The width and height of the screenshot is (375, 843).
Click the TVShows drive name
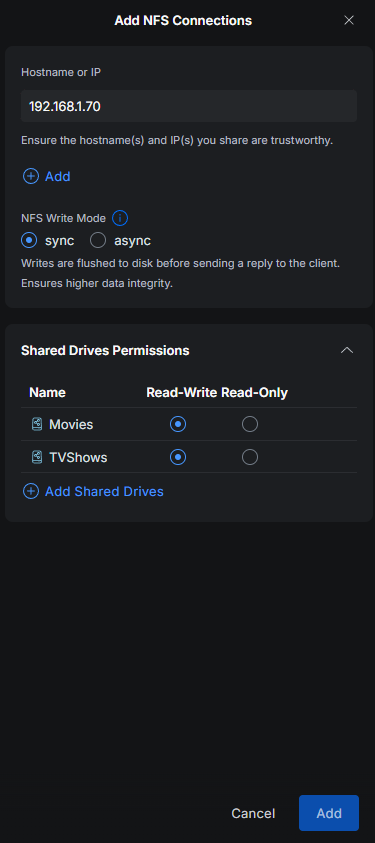click(78, 457)
